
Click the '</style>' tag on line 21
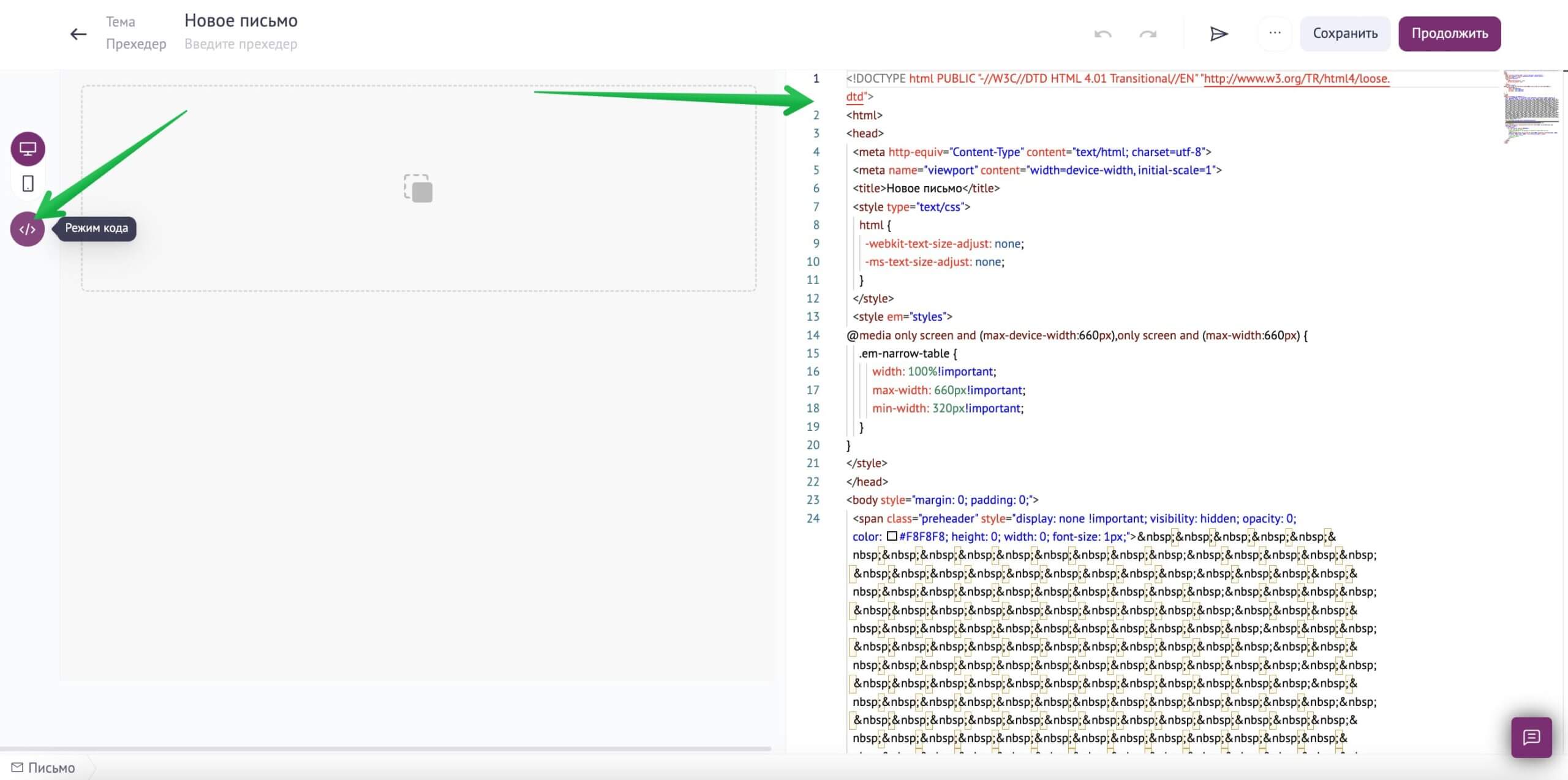(x=867, y=463)
